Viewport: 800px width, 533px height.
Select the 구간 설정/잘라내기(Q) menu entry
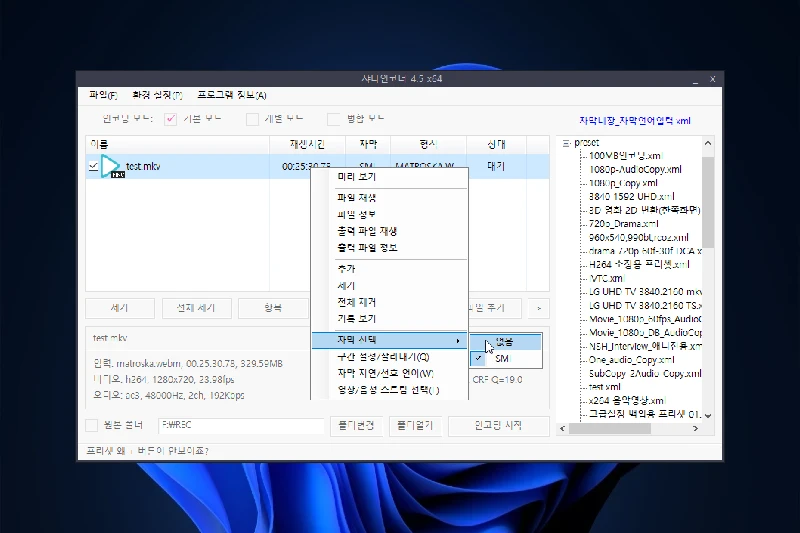(x=390, y=357)
